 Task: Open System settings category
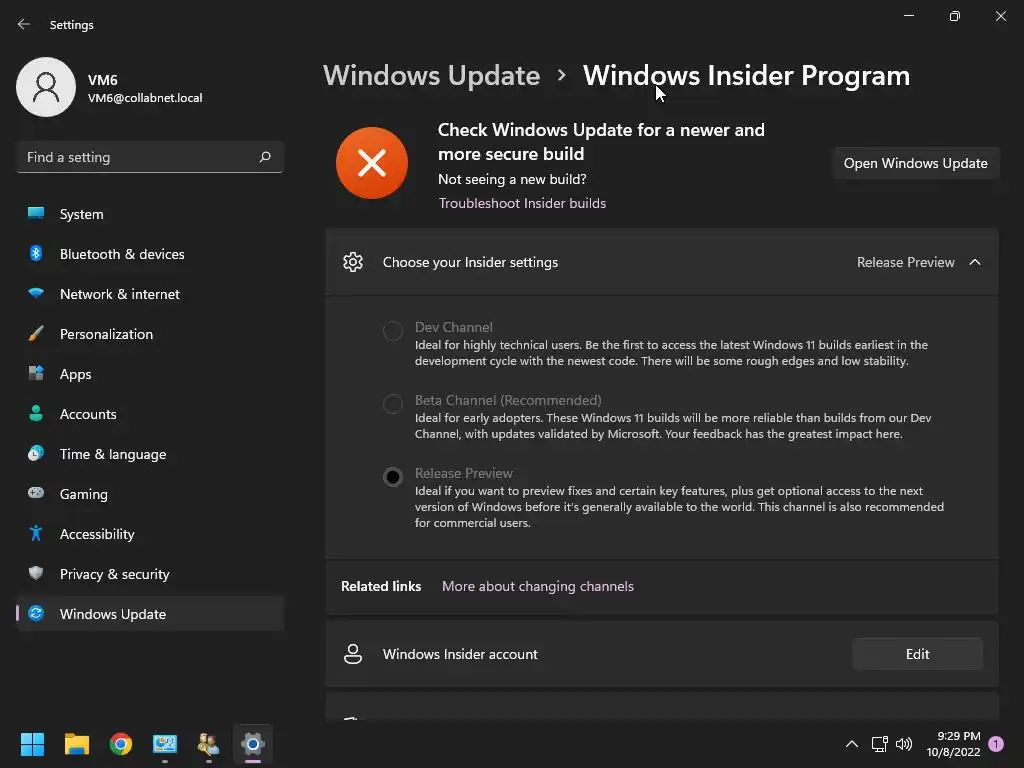tap(150, 214)
